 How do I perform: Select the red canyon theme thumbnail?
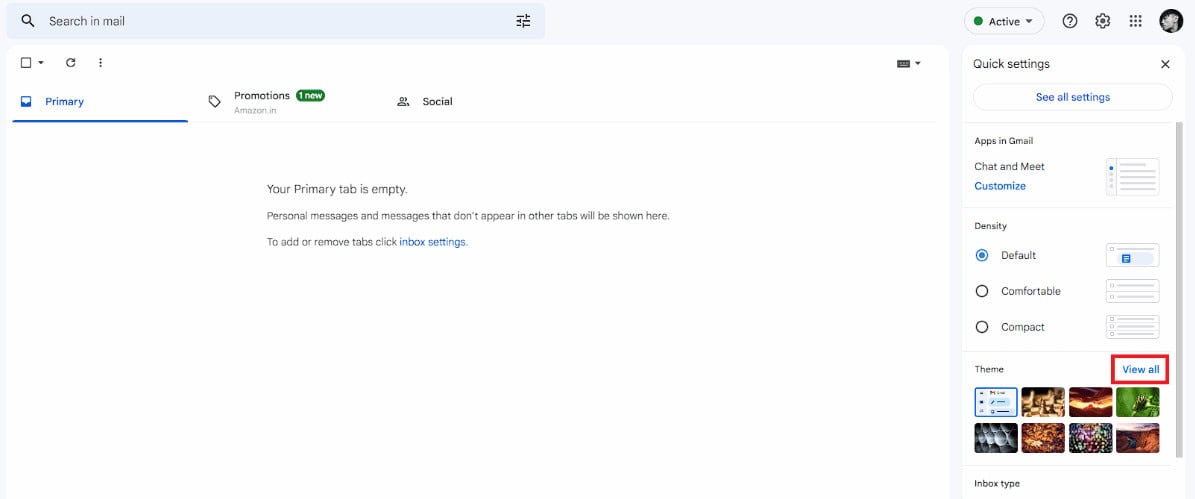pos(1091,402)
